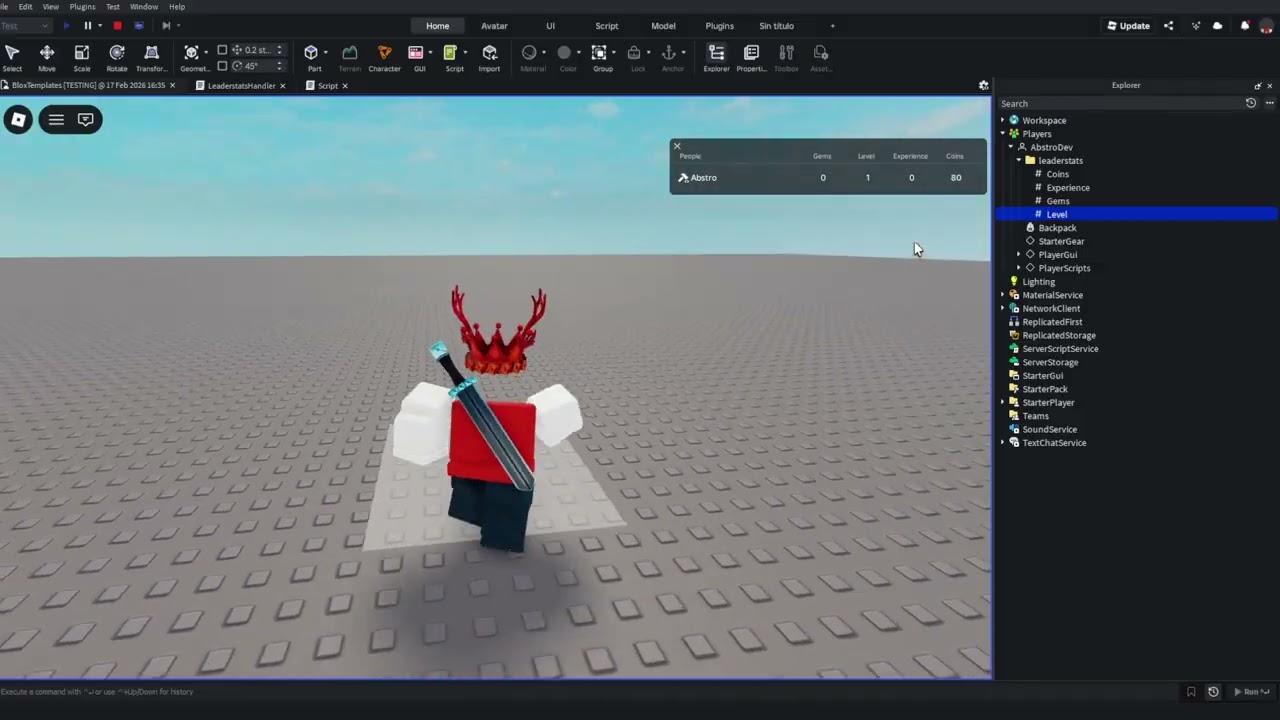
Task: Switch client/server view toggle
Action: click(139, 26)
